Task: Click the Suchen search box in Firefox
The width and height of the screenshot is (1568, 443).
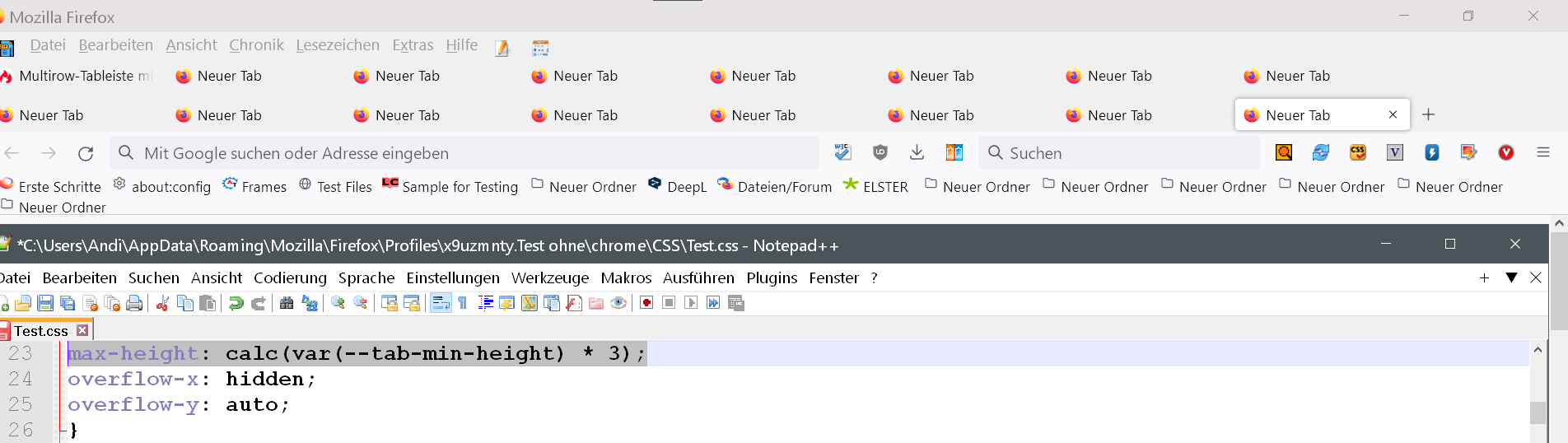Action: tap(1119, 152)
